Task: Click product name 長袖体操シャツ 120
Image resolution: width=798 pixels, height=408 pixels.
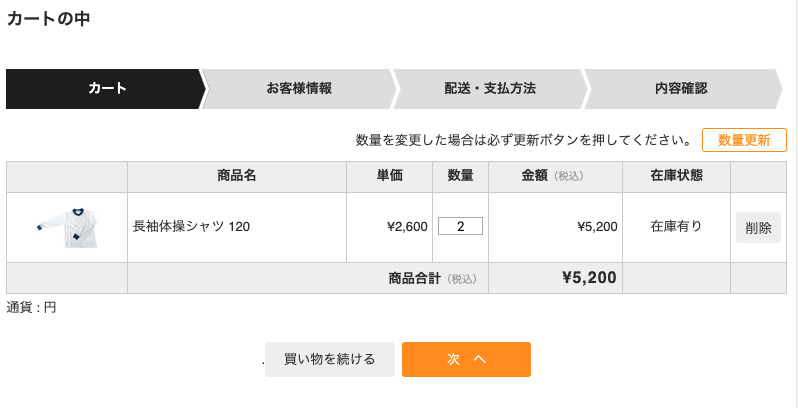Action: click(x=191, y=227)
